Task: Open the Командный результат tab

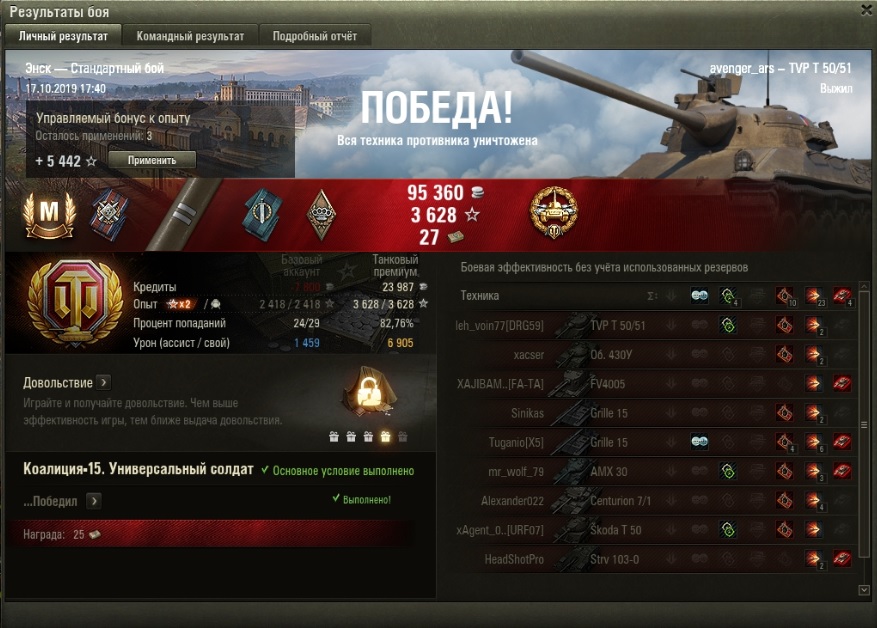Action: coord(190,36)
